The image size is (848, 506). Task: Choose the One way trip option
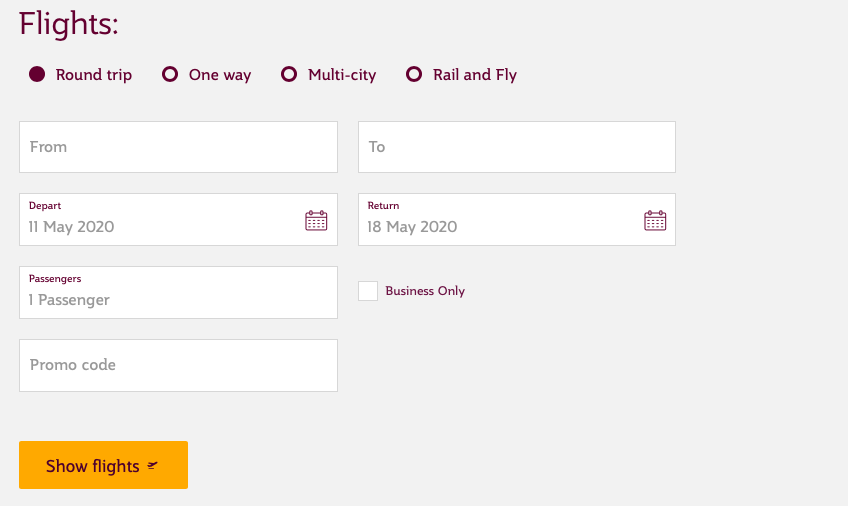[170, 74]
